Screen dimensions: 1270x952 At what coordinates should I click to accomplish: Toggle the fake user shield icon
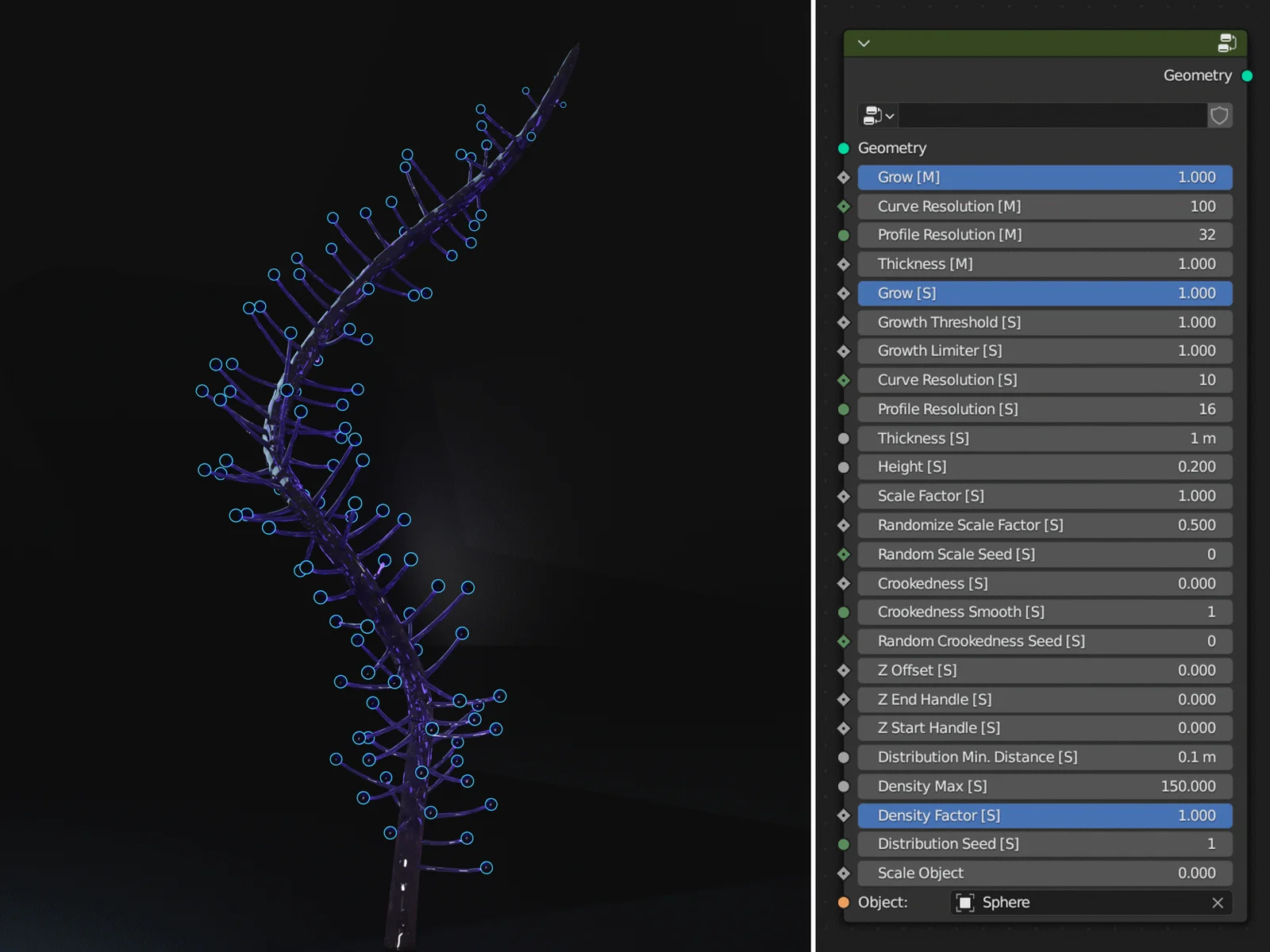(x=1219, y=116)
